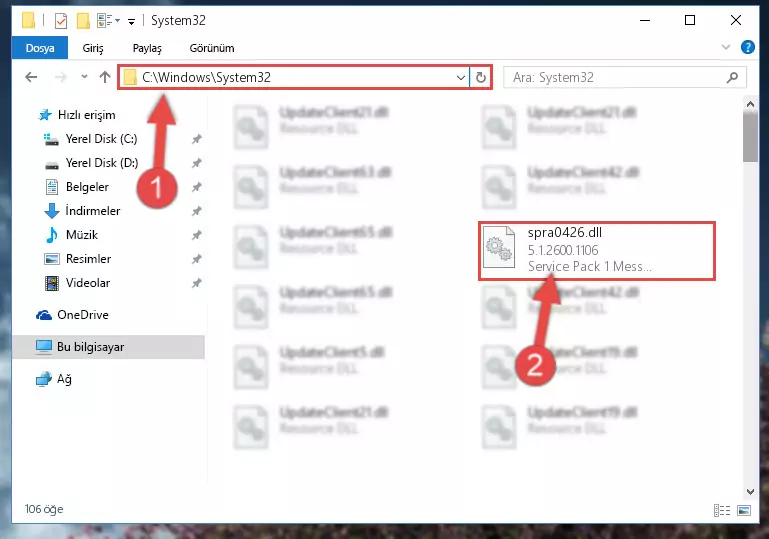This screenshot has width=769, height=539.
Task: Switch to large icons view in status bar
Action: (x=743, y=511)
